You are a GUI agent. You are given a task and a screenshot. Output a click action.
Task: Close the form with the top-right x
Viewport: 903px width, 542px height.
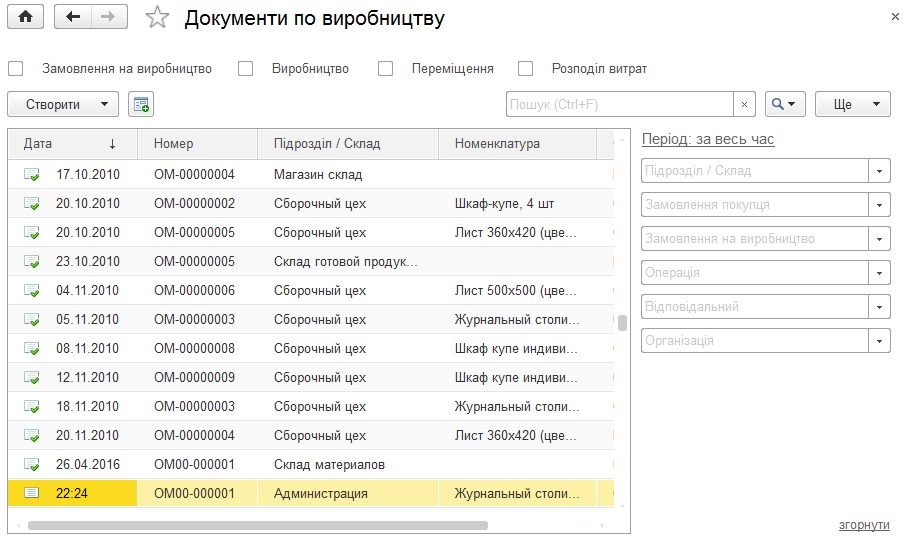click(895, 17)
